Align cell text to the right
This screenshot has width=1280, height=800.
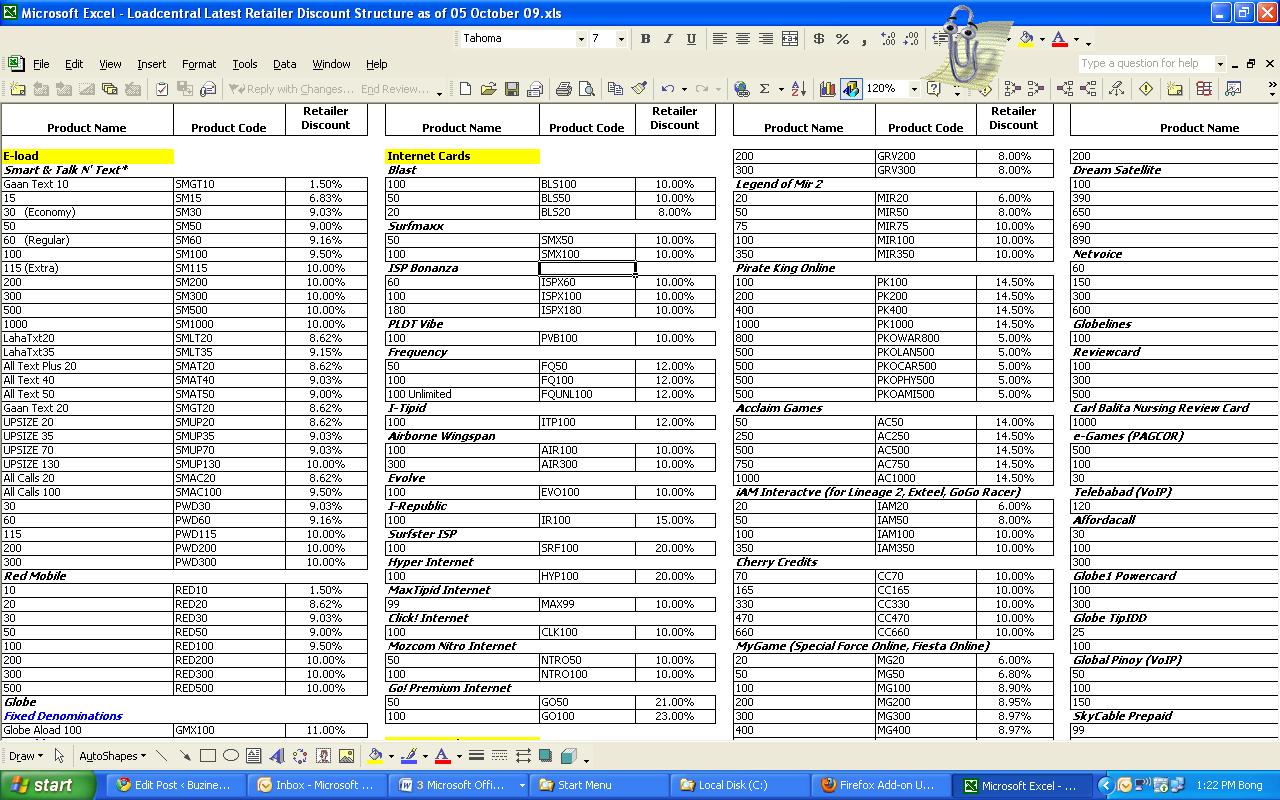[765, 39]
